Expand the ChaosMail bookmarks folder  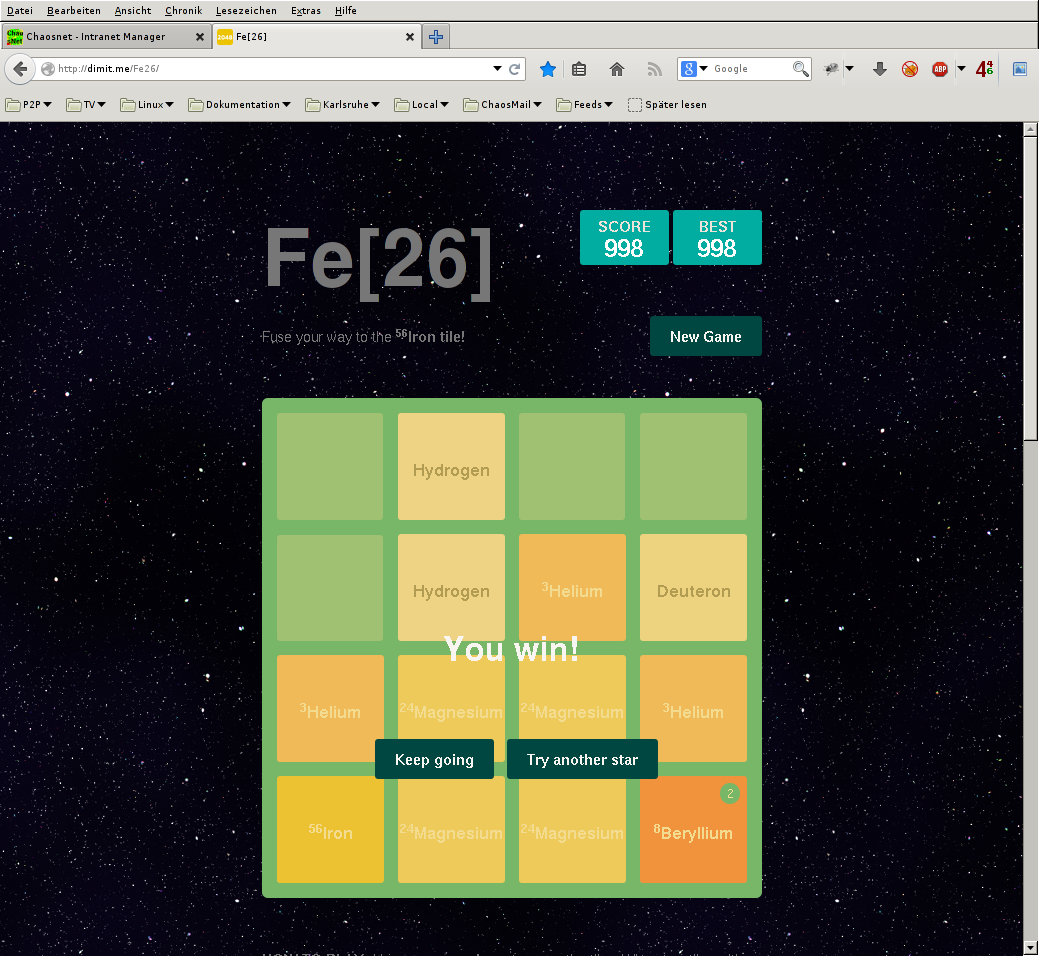504,104
